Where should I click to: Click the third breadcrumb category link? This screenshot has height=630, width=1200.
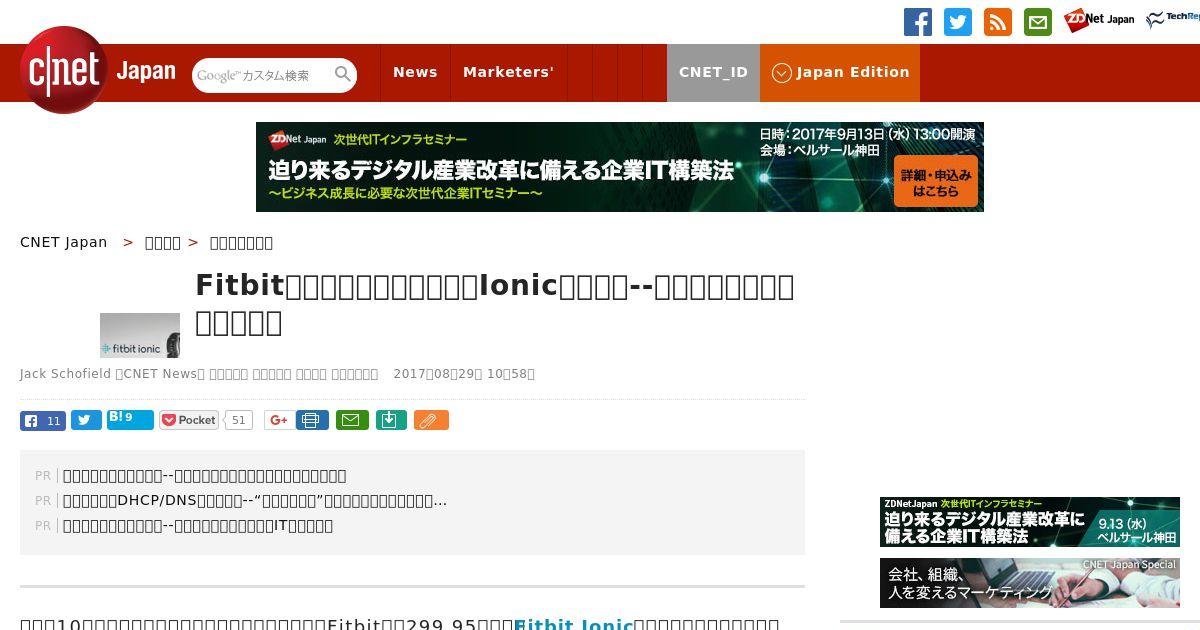pyautogui.click(x=241, y=242)
